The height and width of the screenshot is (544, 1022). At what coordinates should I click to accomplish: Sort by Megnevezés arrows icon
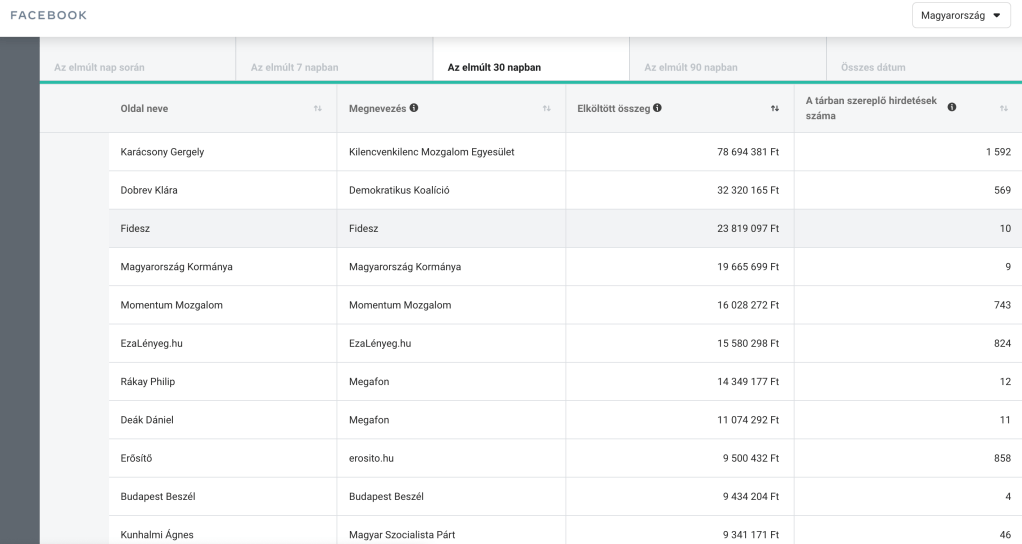(547, 108)
